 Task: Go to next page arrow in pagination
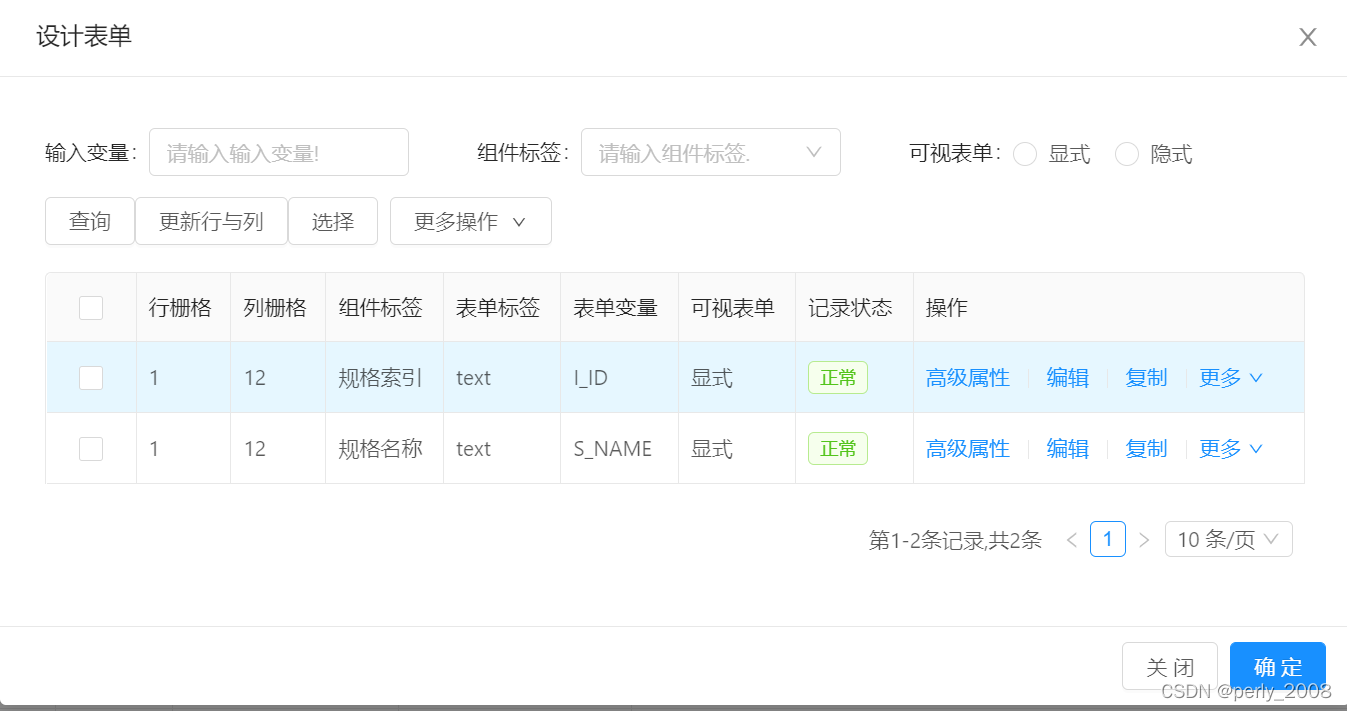point(1145,540)
